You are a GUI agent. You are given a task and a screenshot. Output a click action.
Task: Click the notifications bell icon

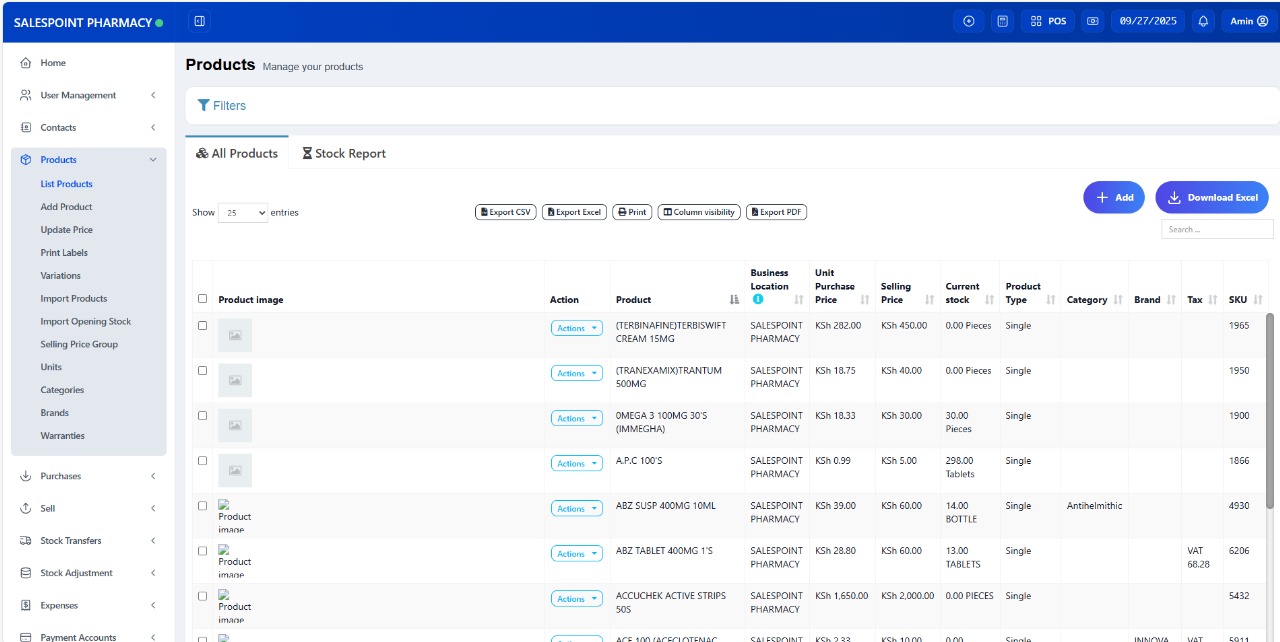[1203, 21]
